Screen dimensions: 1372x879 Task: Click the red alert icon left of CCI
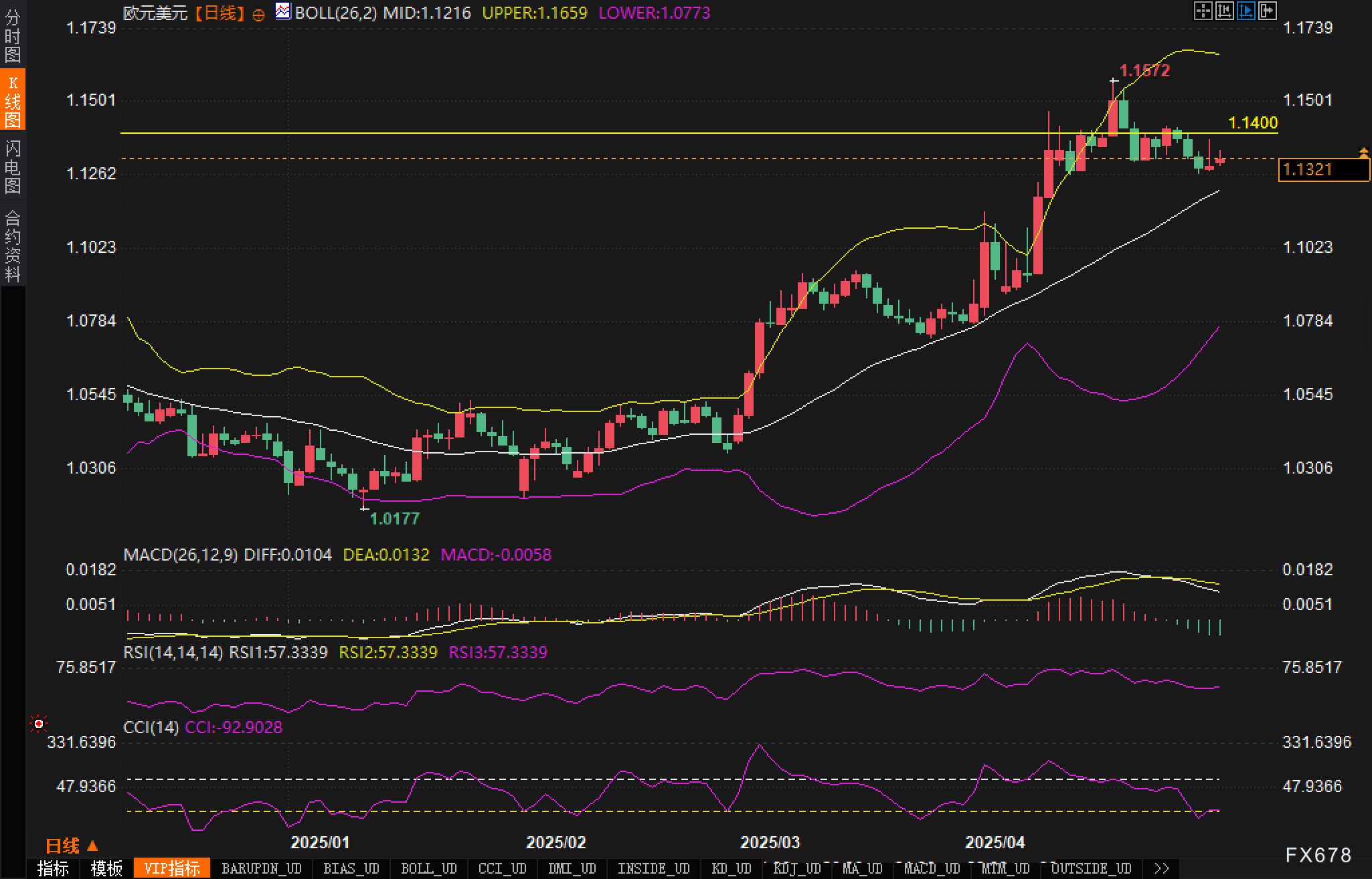coord(39,724)
